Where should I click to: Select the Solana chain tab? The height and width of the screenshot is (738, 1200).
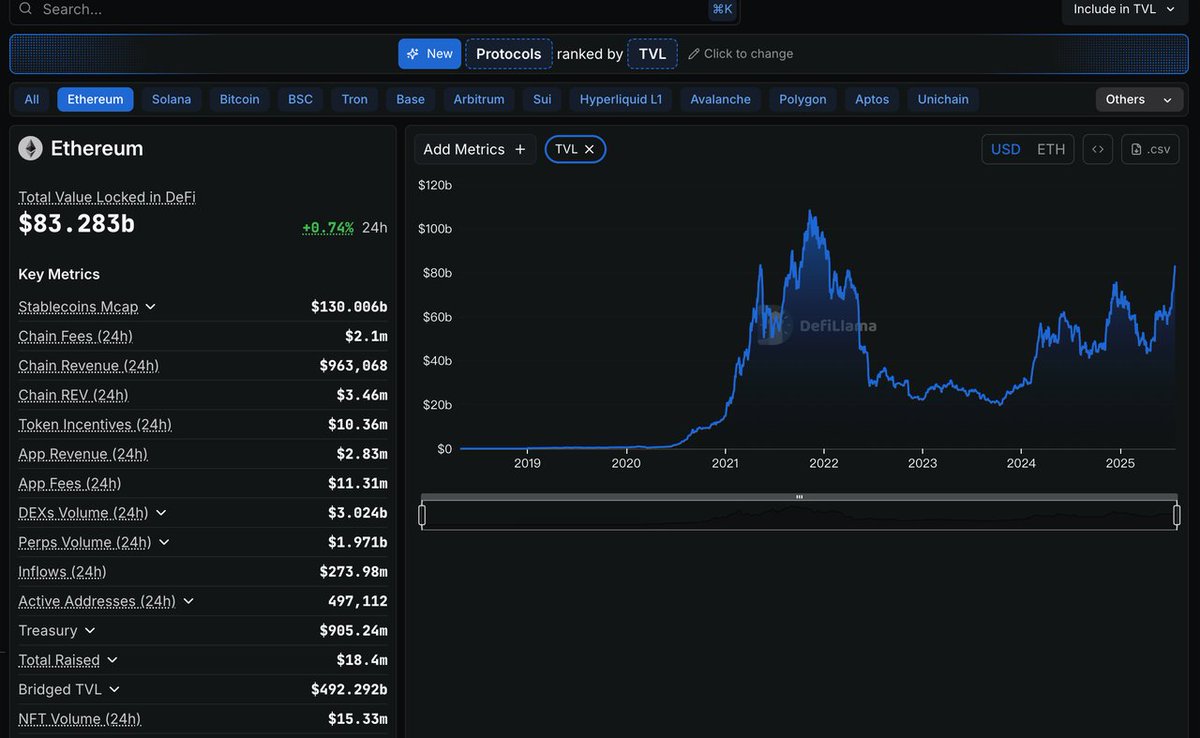pos(171,99)
